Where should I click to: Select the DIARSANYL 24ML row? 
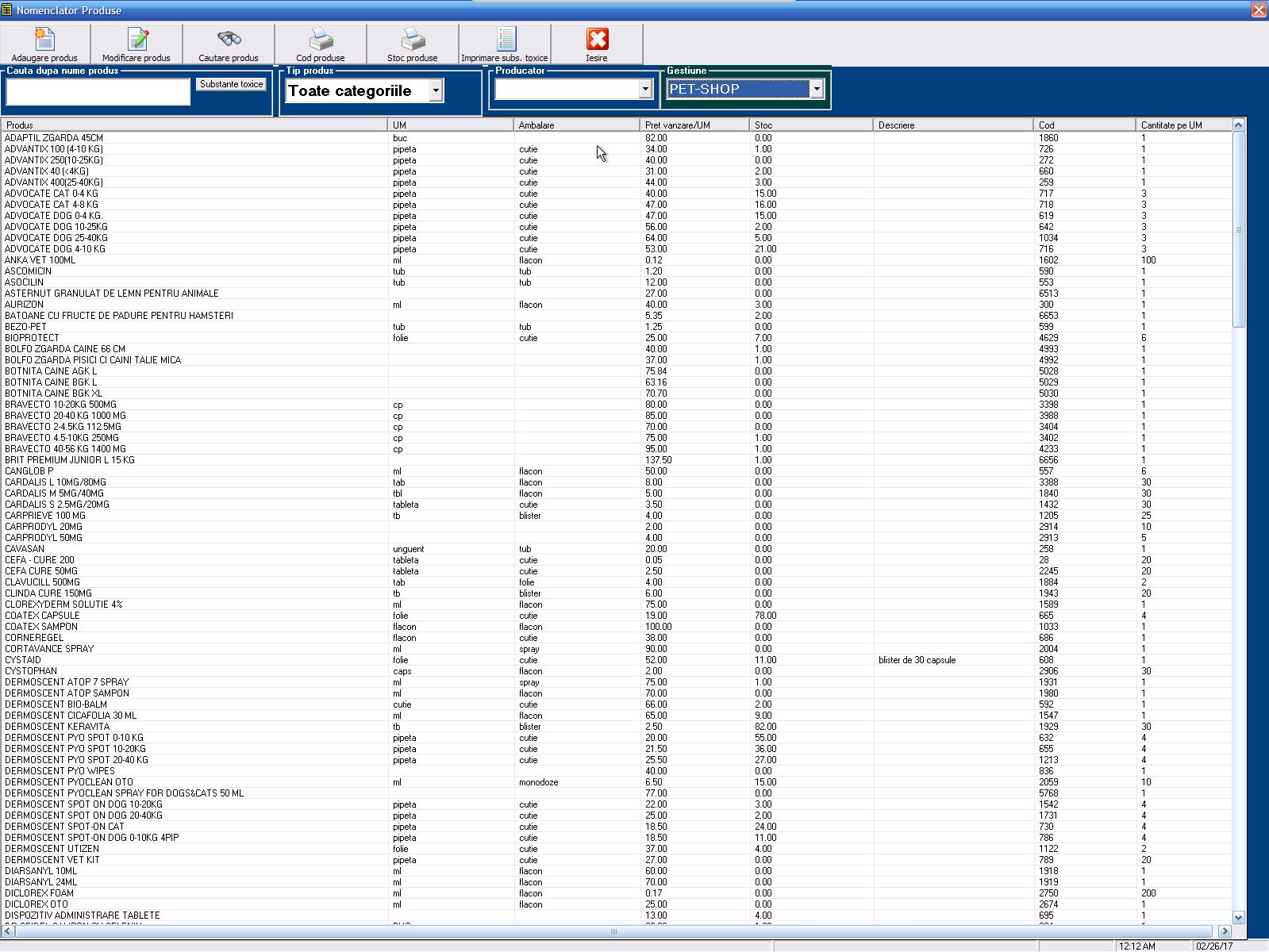pos(616,882)
